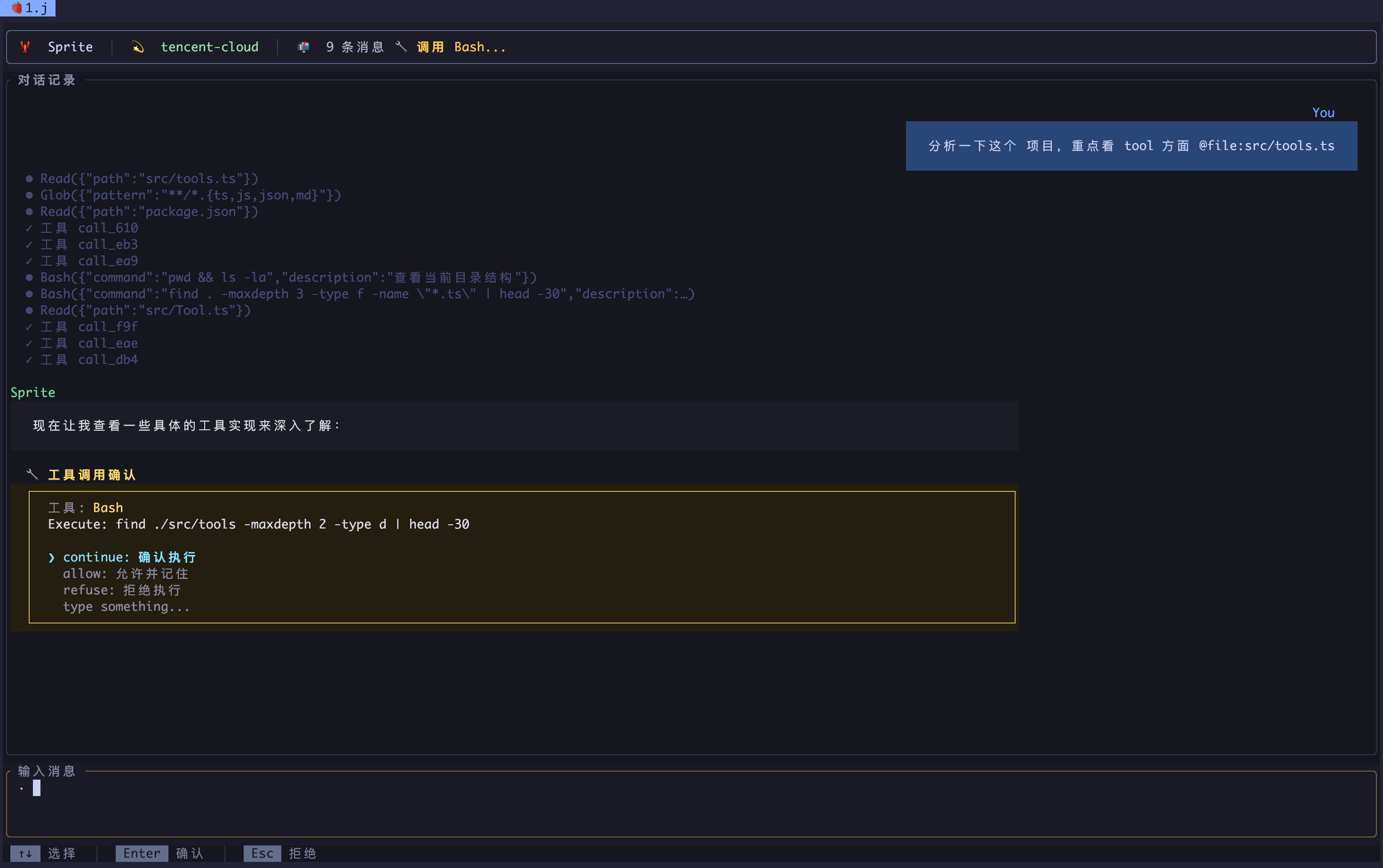Expand the Read src/tools.ts tool call
Viewport: 1383px width, 868px height.
149,179
